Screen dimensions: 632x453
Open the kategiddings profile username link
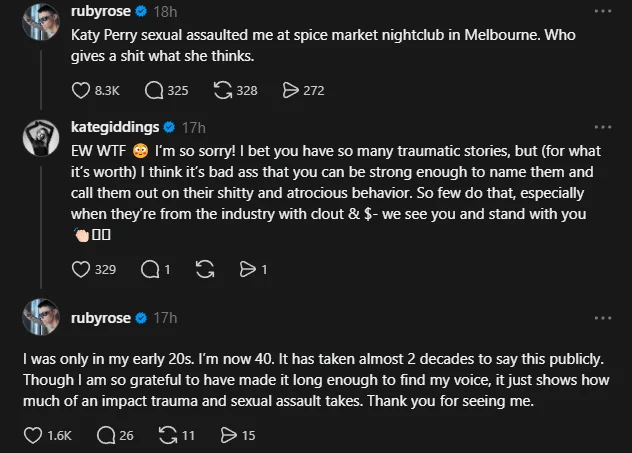tap(116, 128)
